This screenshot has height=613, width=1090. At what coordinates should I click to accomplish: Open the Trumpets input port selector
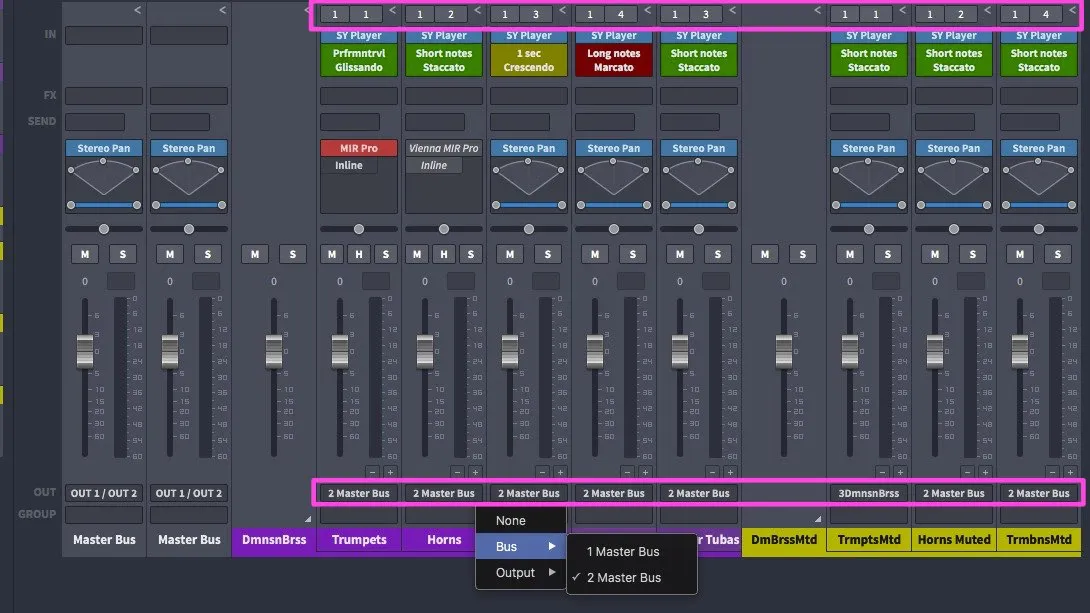click(x=334, y=14)
